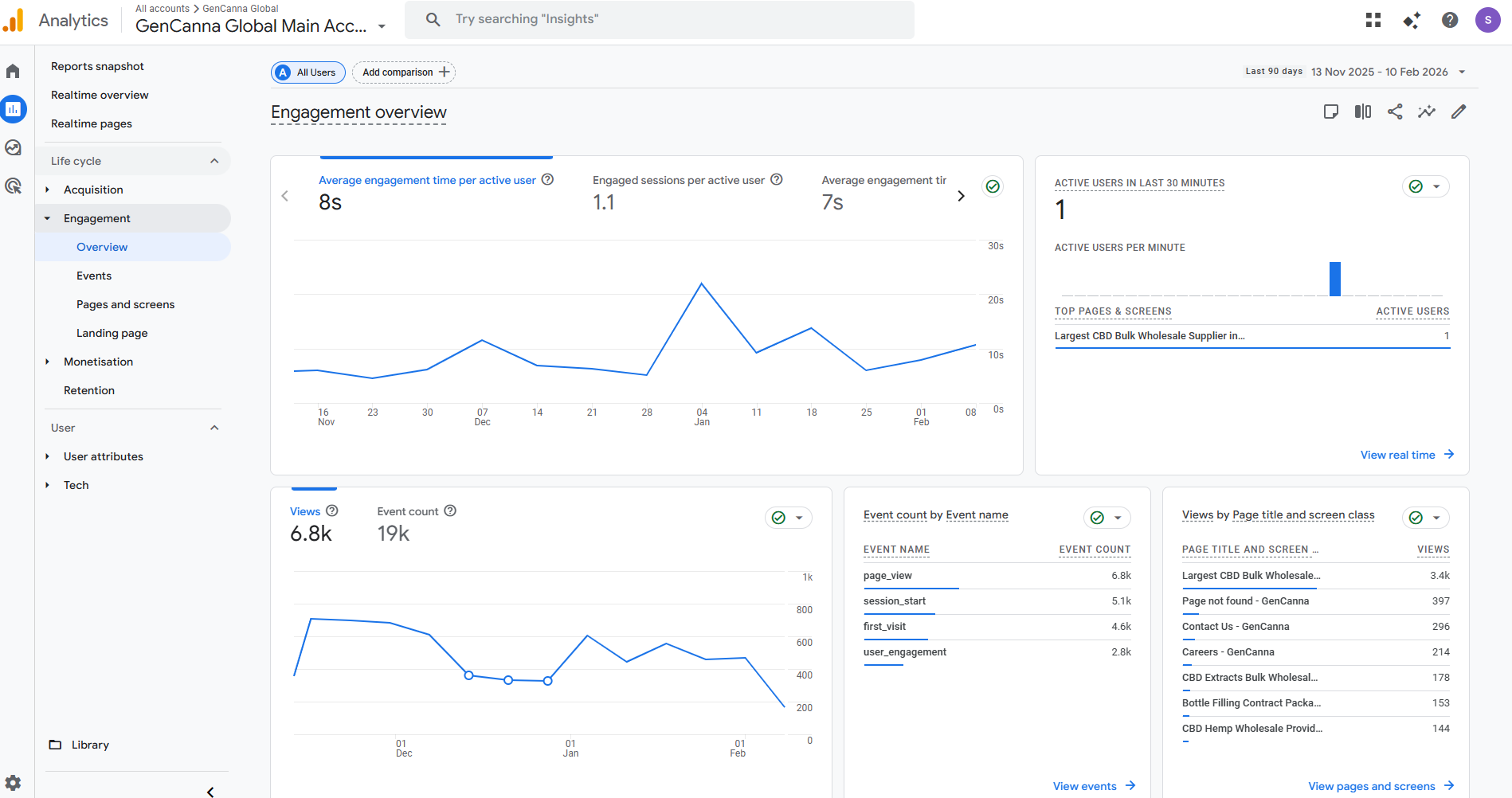Select the Views metric tab

(305, 511)
